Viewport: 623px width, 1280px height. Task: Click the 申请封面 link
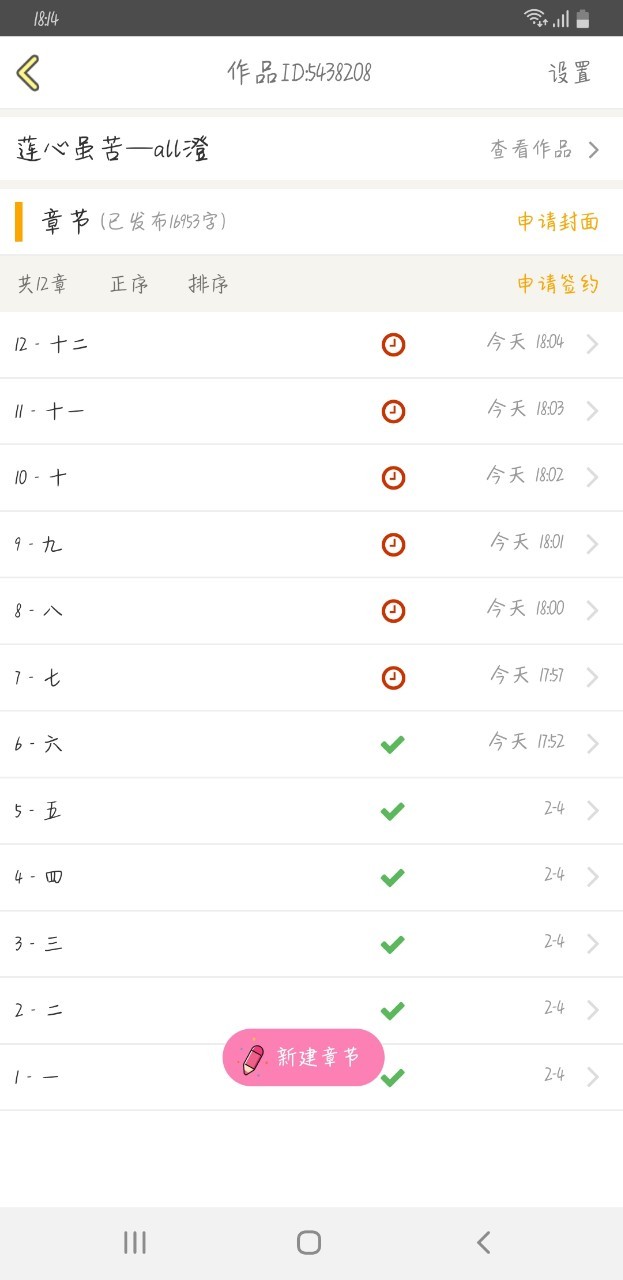click(557, 222)
